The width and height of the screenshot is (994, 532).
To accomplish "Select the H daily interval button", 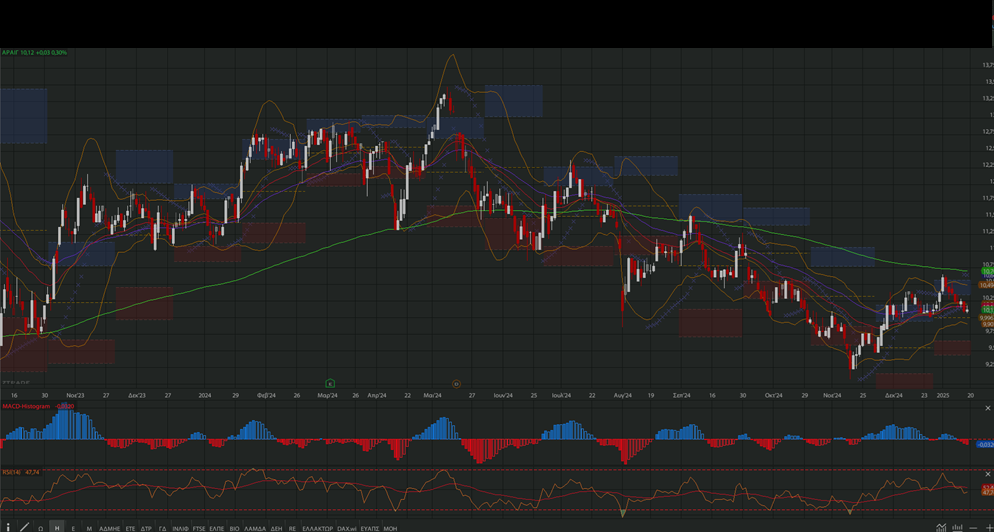I will tap(57, 528).
